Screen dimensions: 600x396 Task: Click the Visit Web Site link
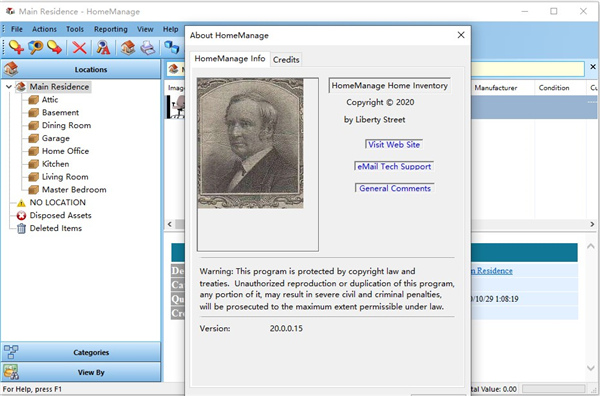(394, 145)
